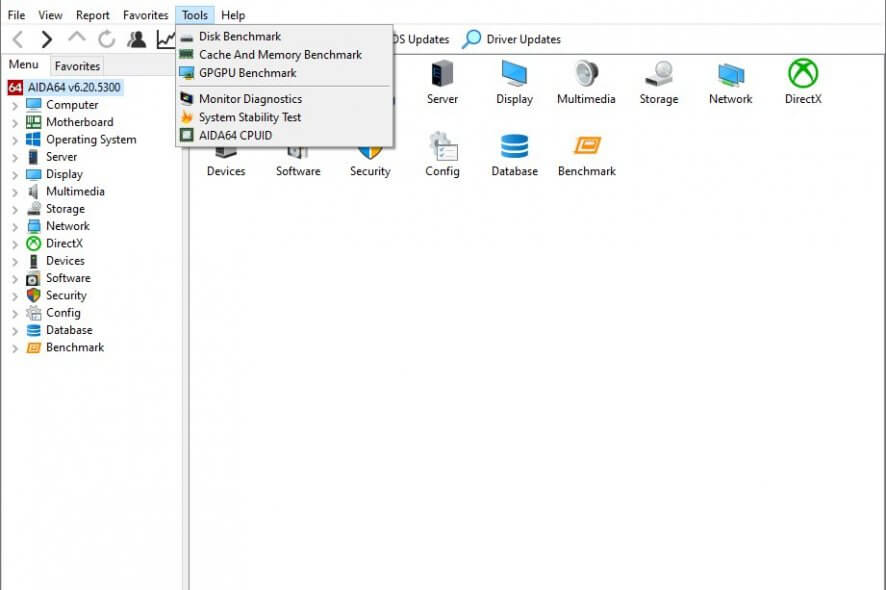Screen dimensions: 886x590
Task: Select AIDA64 v6.20.5300 root node
Action: (x=74, y=87)
